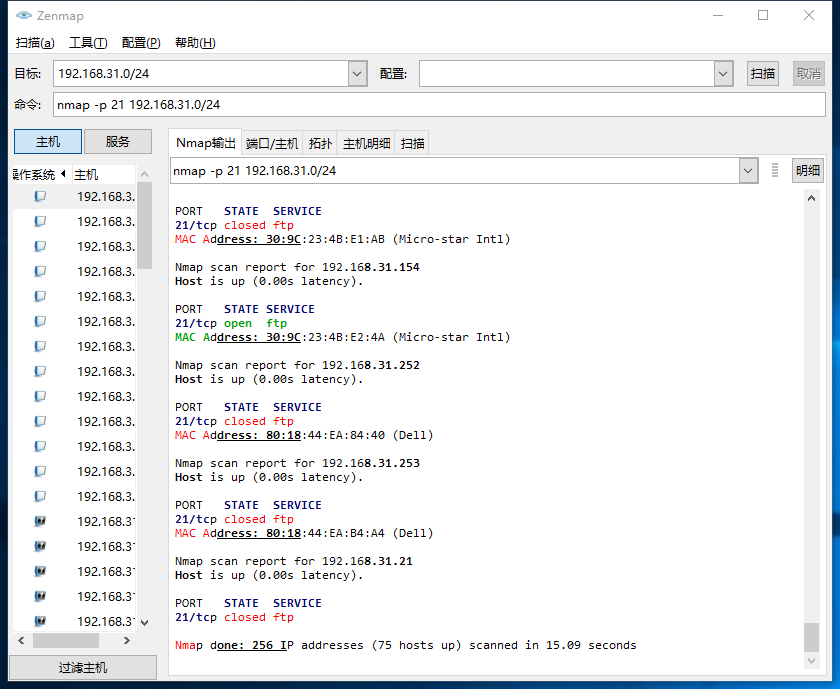Click the host list scroll-down arrow

[x=144, y=623]
